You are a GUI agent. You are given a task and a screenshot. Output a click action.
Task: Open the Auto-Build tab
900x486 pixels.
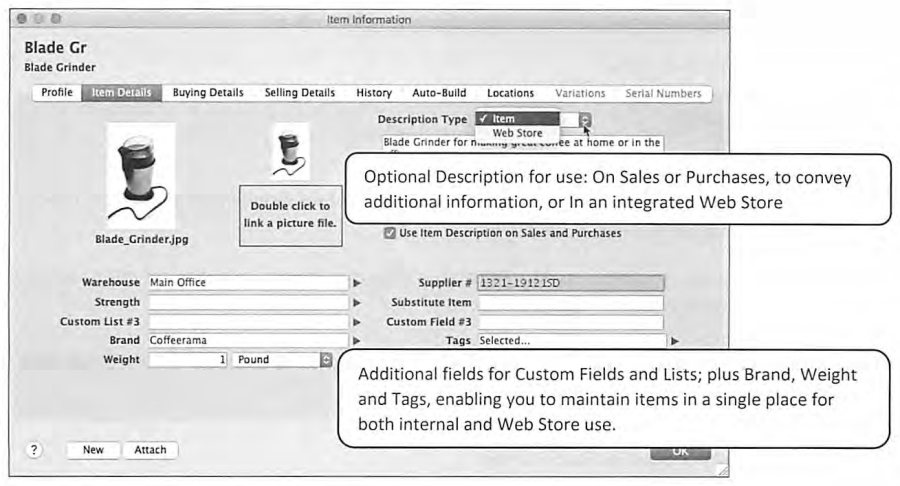(439, 92)
